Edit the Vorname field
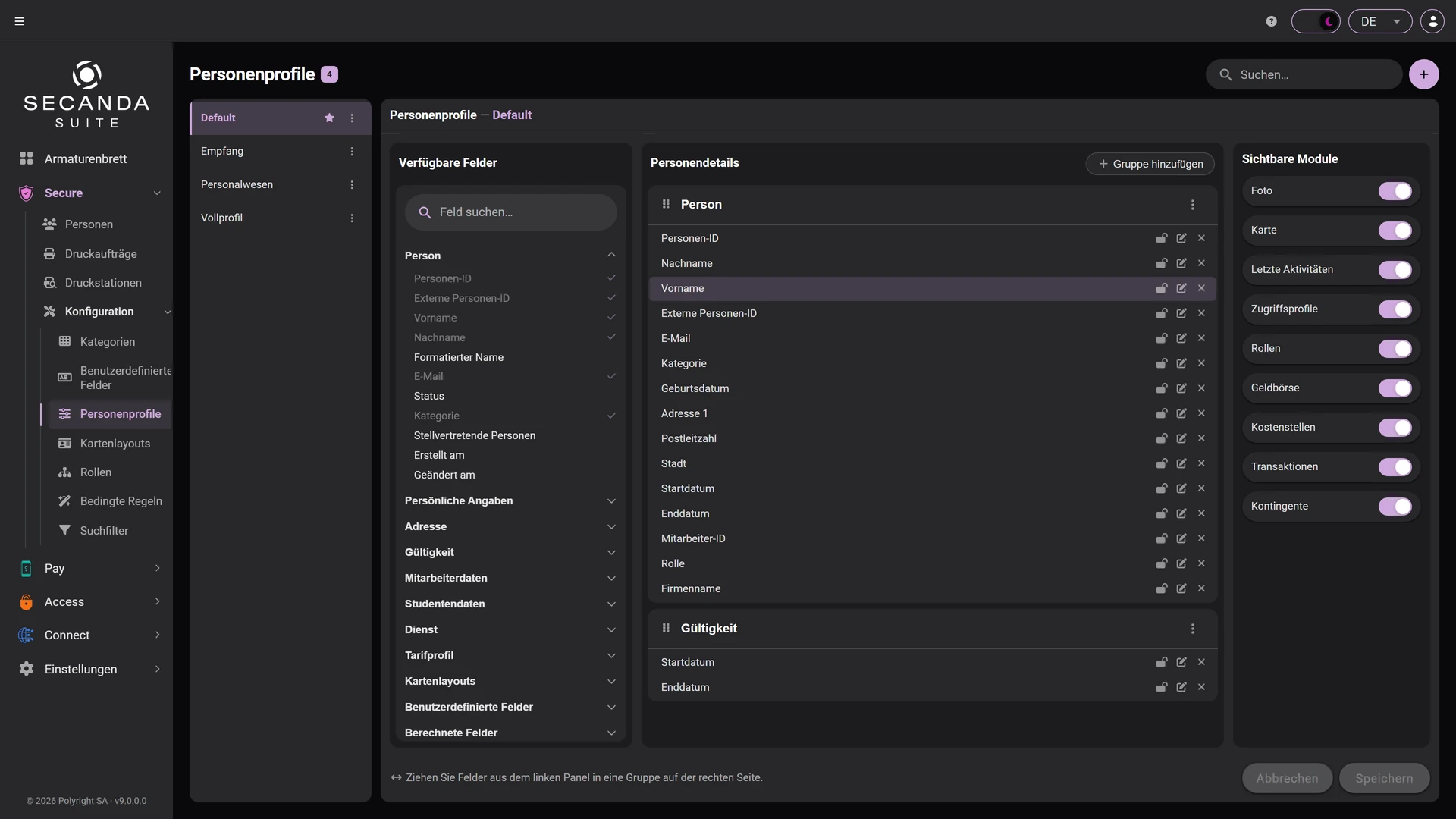The height and width of the screenshot is (819, 1456). tap(1181, 288)
